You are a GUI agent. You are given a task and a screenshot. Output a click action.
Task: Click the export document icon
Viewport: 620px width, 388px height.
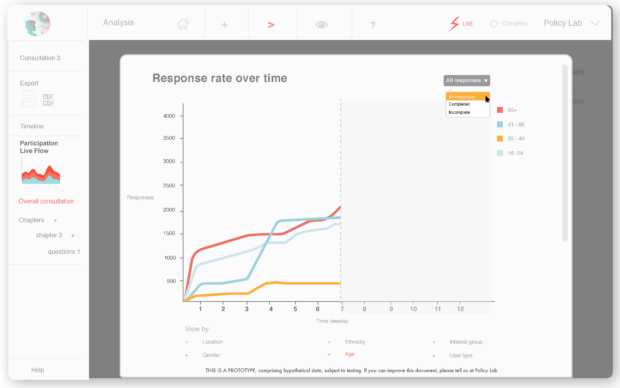[28, 99]
